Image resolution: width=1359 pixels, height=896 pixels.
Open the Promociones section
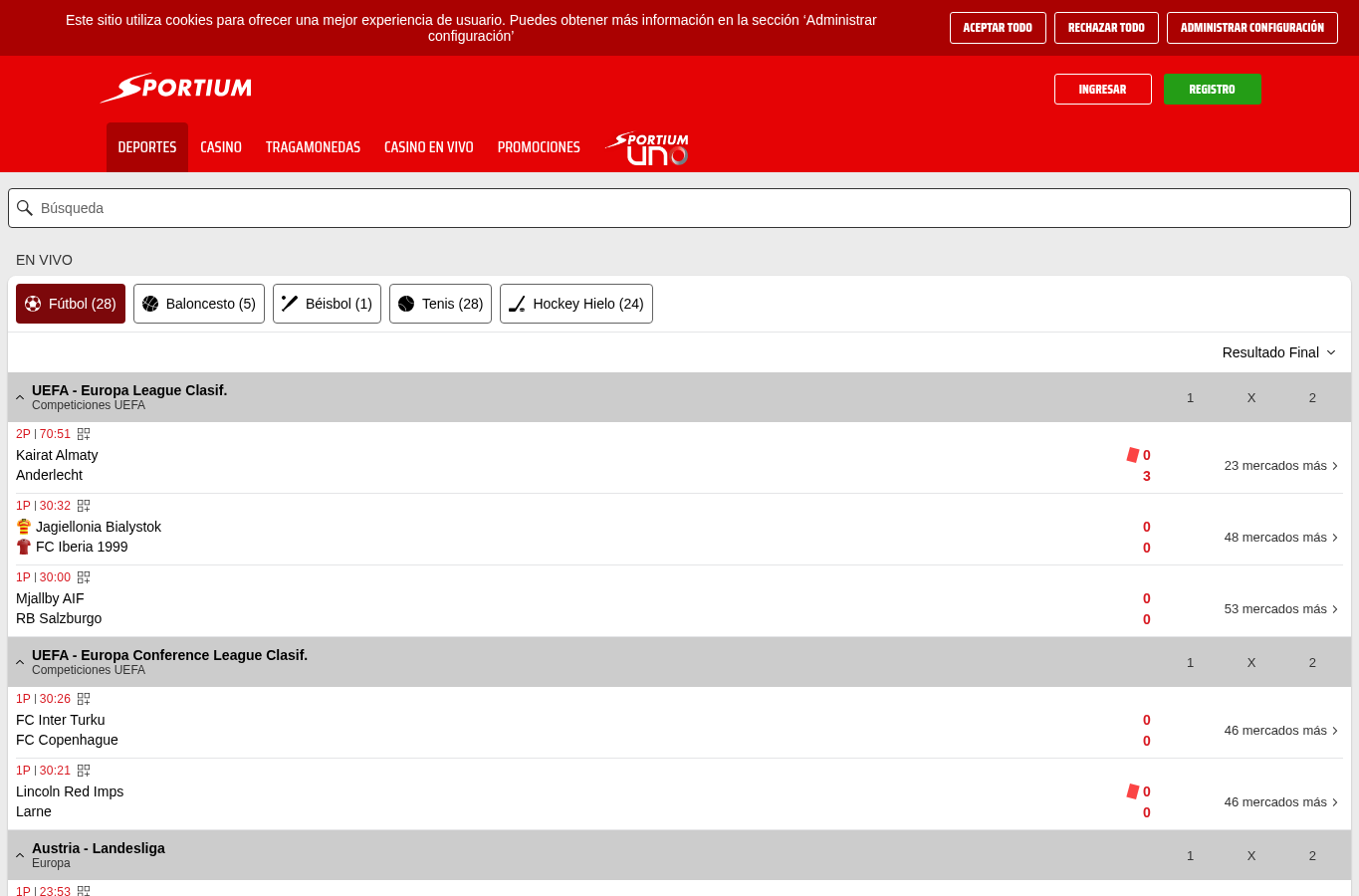click(539, 147)
